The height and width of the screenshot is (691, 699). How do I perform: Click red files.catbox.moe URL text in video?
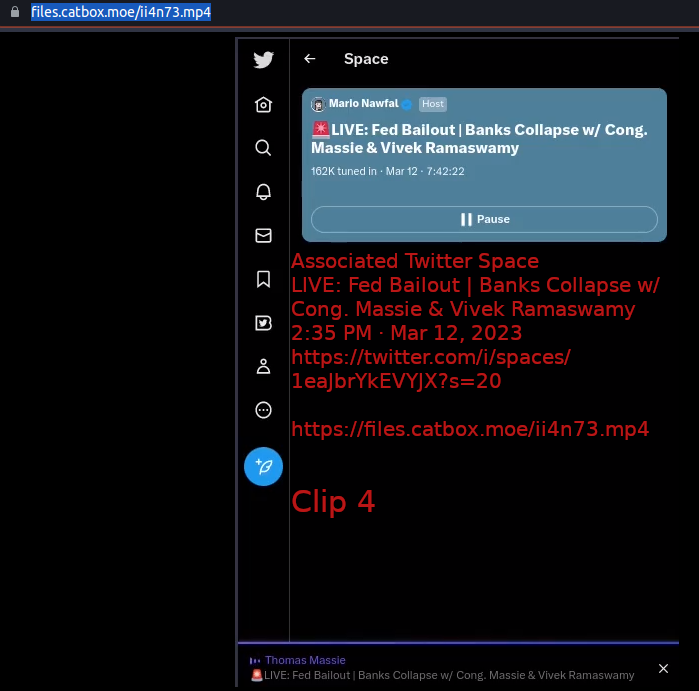click(x=470, y=429)
